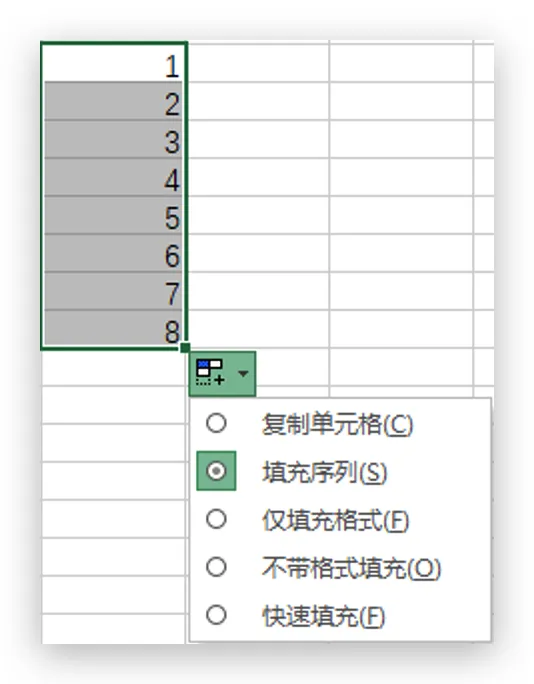Select the cell containing 2
The image size is (534, 684).
[x=114, y=100]
